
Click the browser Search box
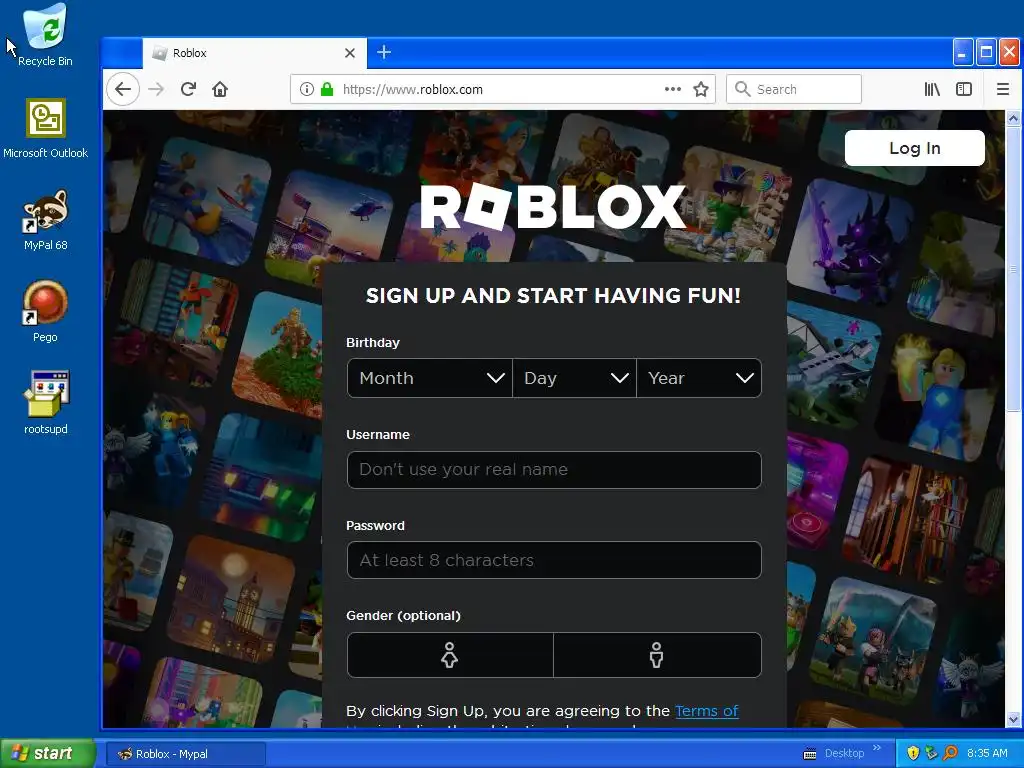click(793, 89)
